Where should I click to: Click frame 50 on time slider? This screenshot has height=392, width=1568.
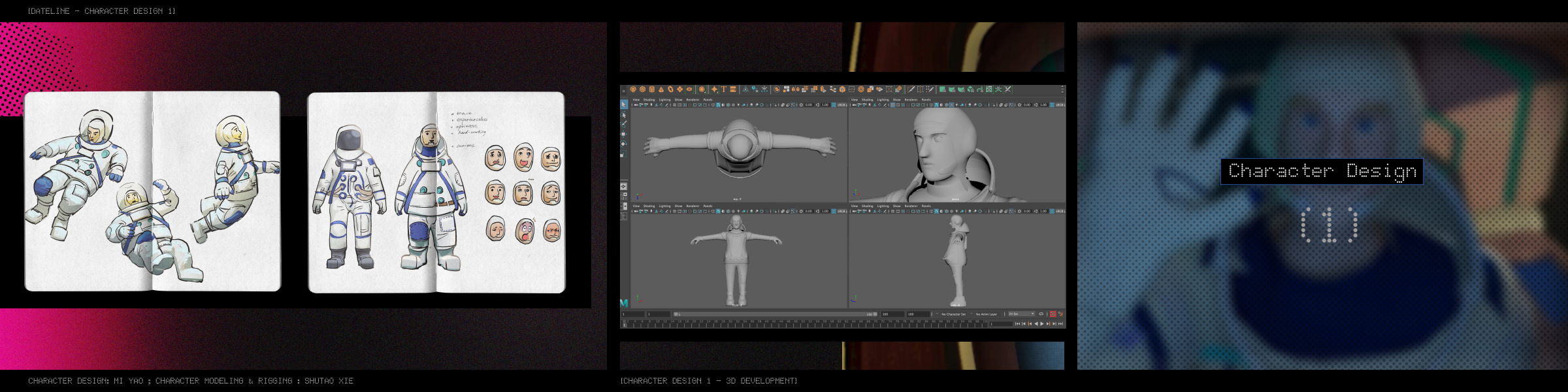[x=802, y=323]
